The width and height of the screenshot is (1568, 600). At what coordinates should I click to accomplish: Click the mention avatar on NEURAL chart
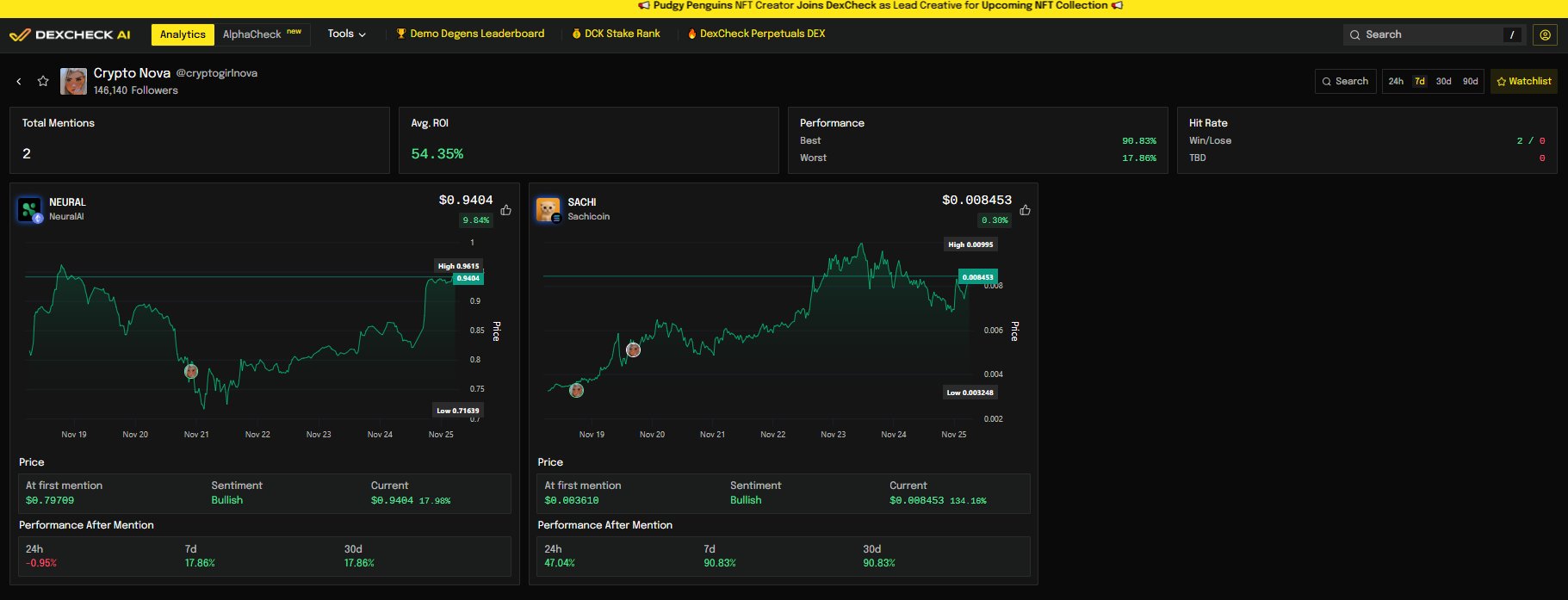tap(191, 372)
